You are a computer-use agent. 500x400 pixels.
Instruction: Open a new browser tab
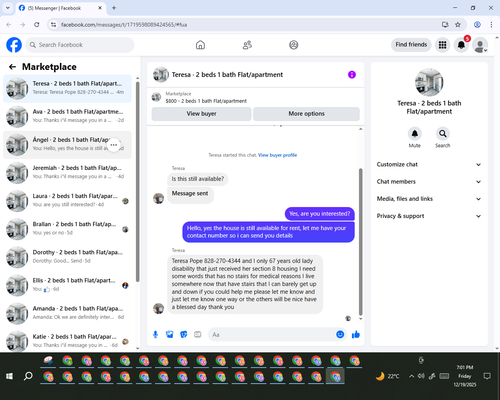[x=114, y=8]
